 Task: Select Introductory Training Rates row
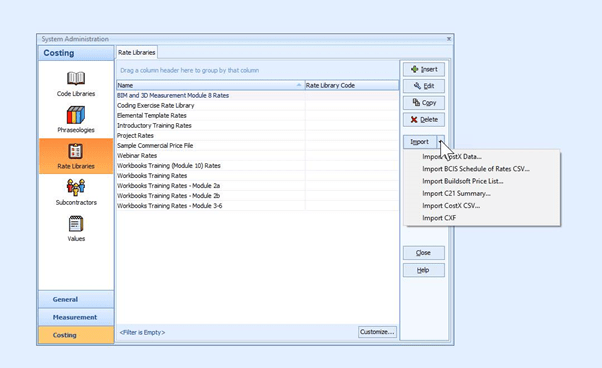[x=257, y=125]
